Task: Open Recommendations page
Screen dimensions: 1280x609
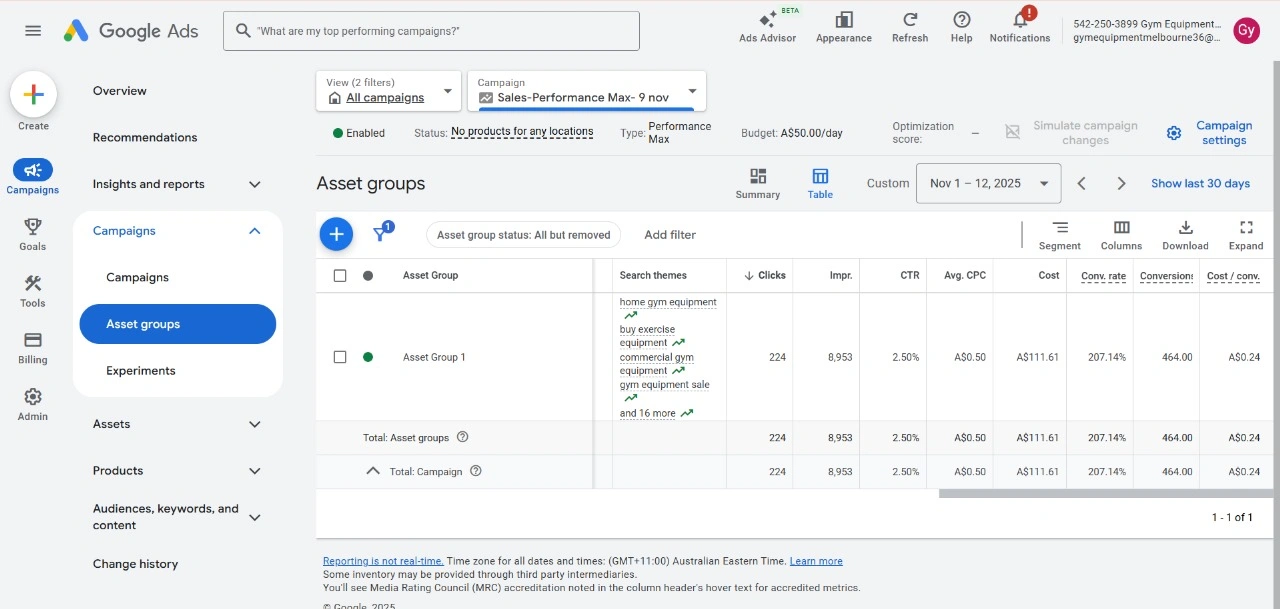Action: pos(145,137)
